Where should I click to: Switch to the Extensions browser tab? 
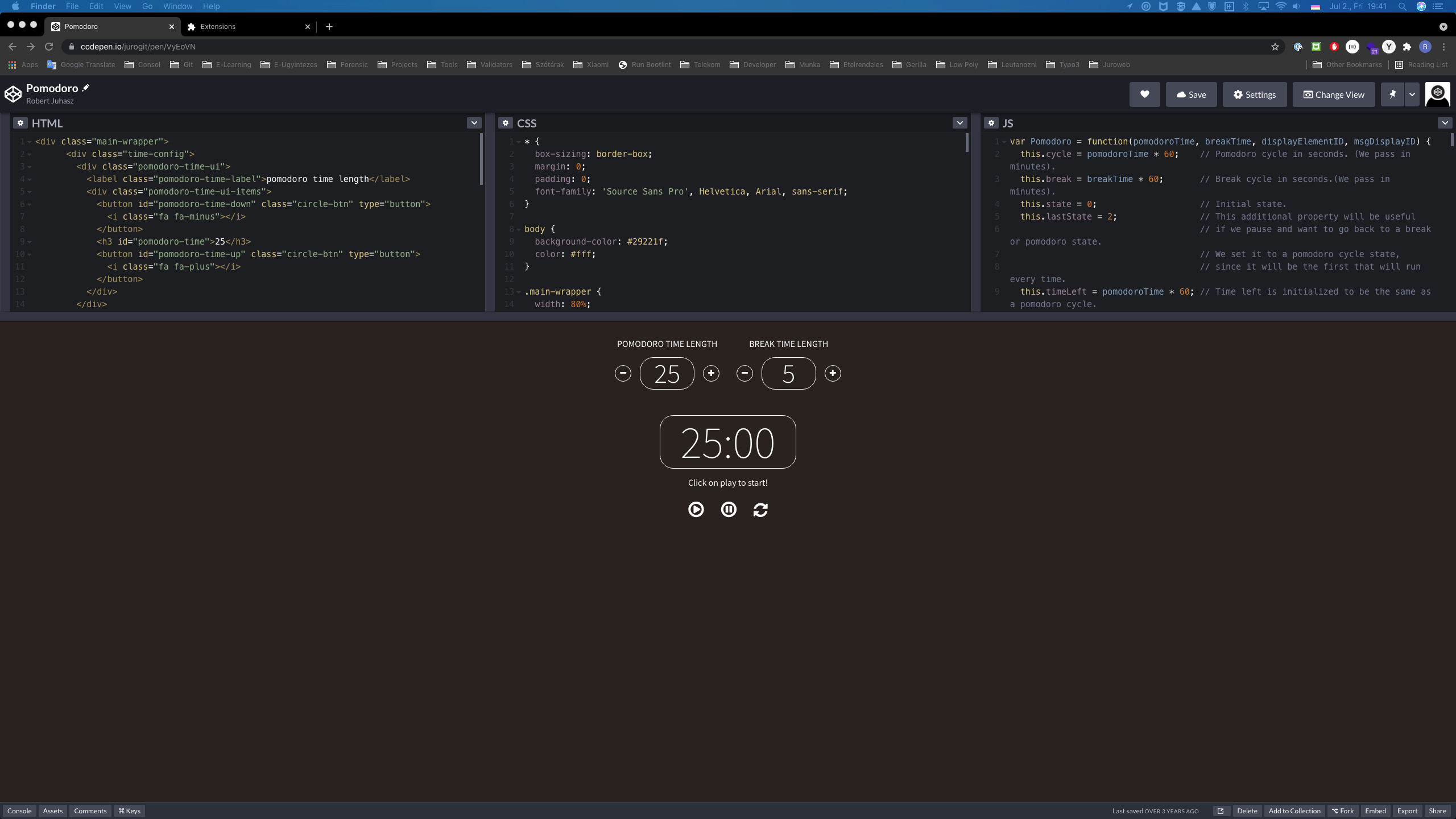point(249,27)
